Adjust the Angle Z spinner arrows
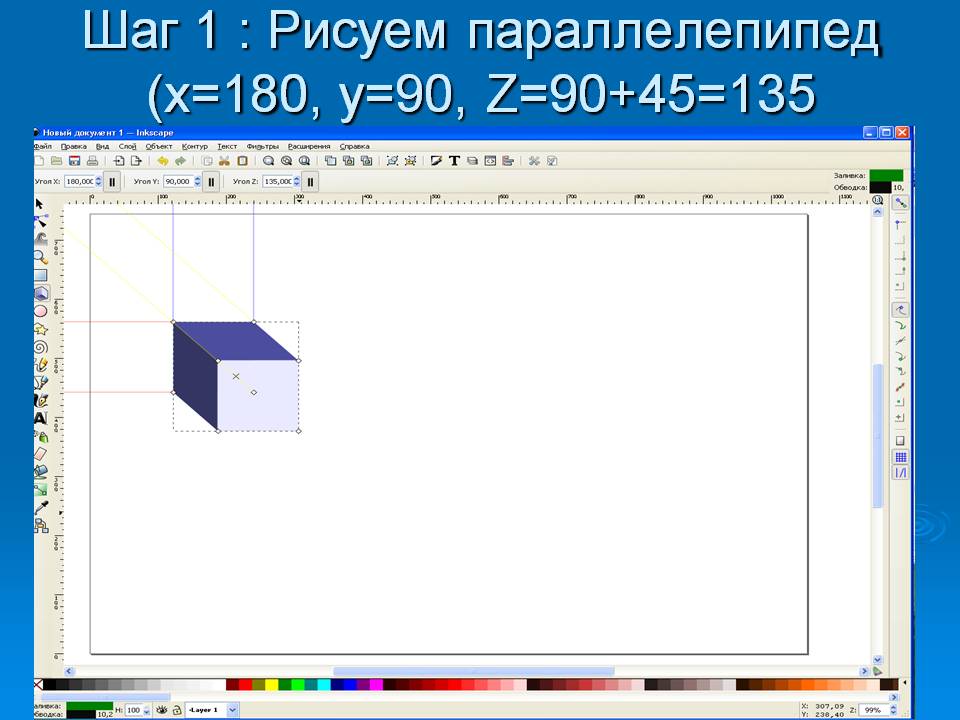 pyautogui.click(x=296, y=181)
